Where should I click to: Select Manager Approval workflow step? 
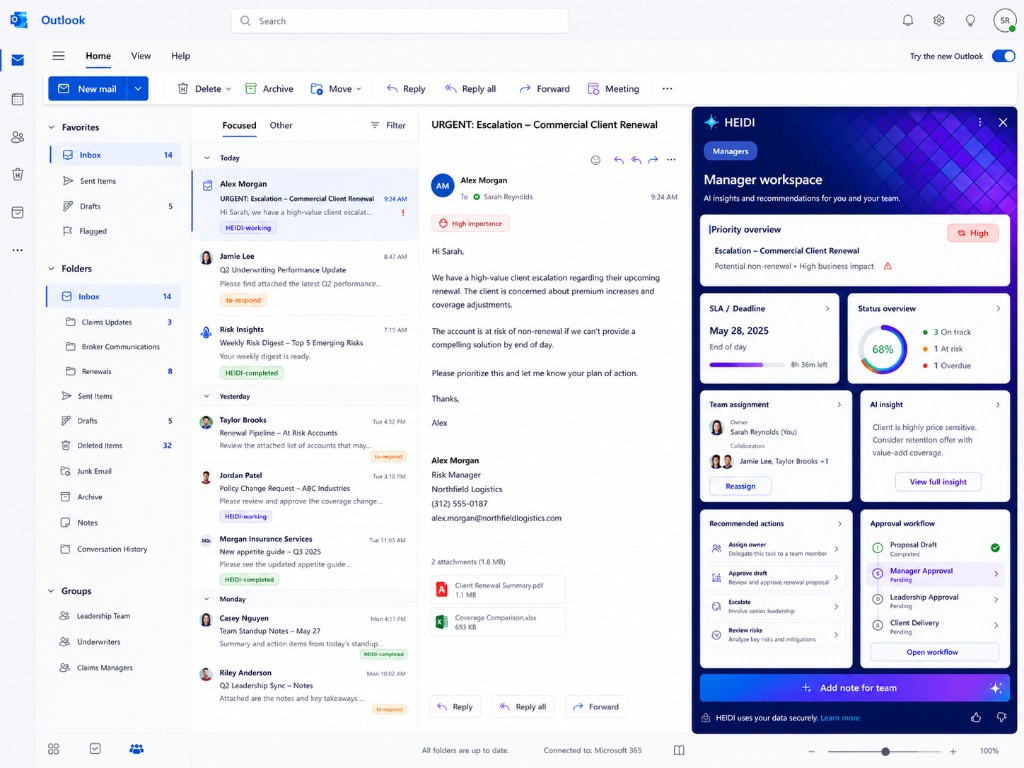tap(935, 574)
